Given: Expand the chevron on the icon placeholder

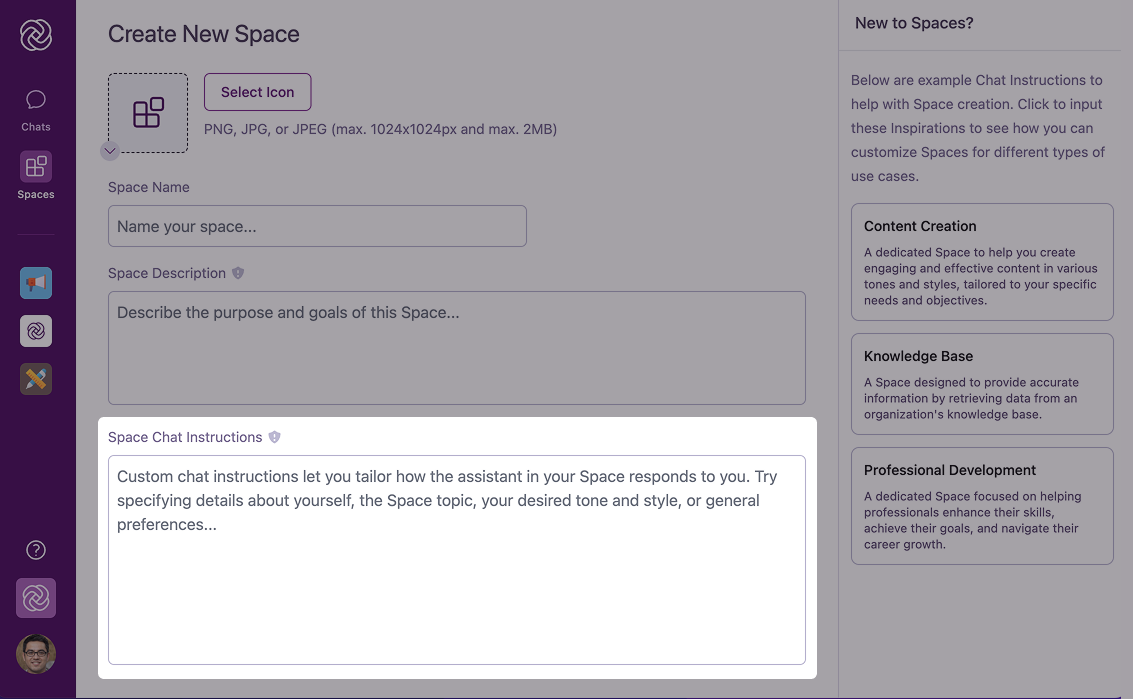Looking at the screenshot, I should click(x=110, y=152).
